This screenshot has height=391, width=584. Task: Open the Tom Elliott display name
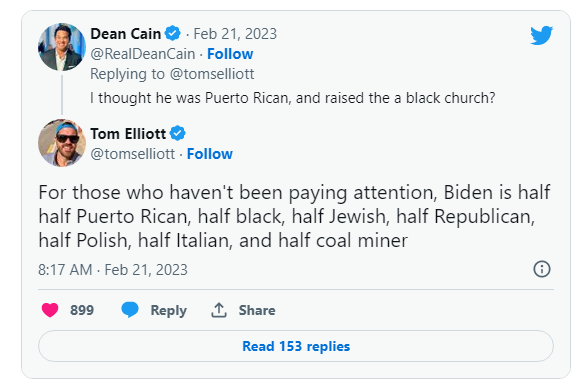coord(128,134)
